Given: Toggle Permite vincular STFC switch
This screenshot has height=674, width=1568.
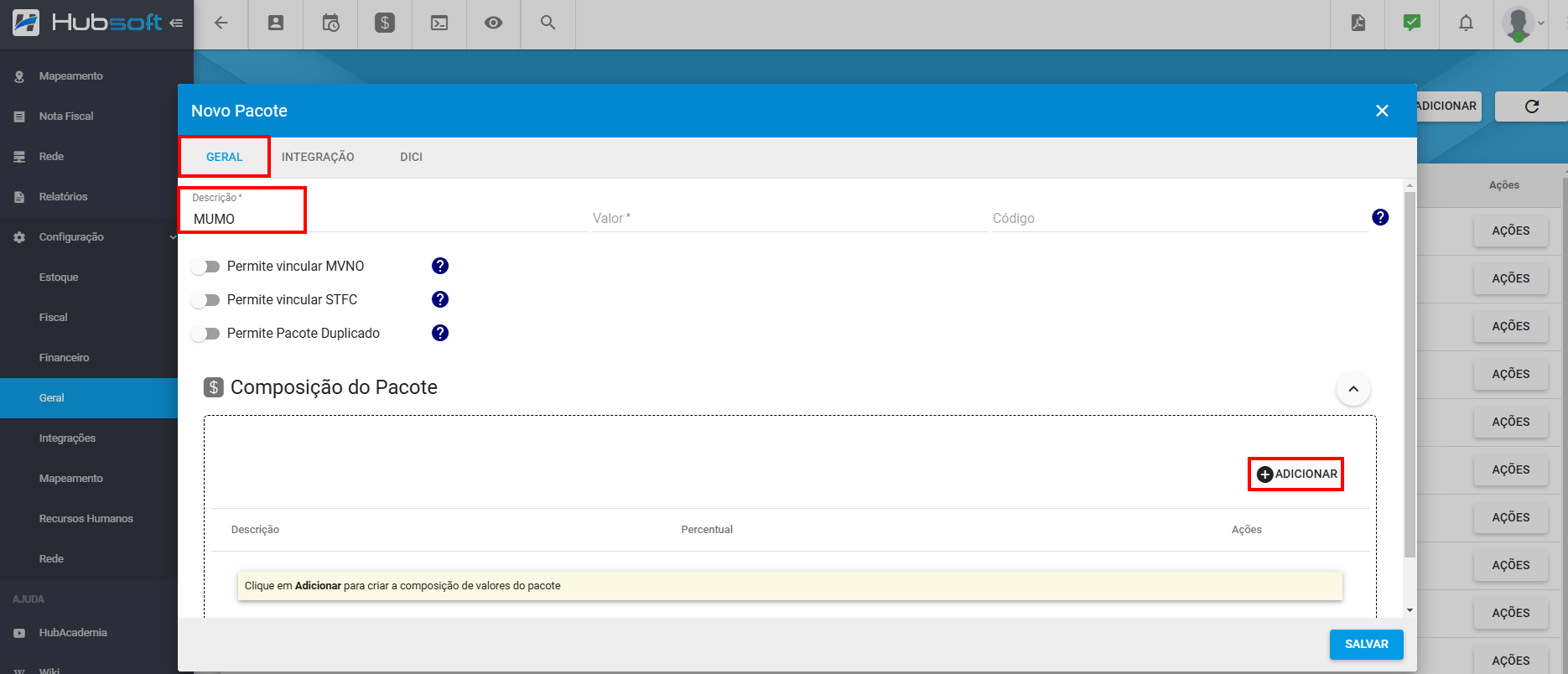Looking at the screenshot, I should [x=205, y=300].
